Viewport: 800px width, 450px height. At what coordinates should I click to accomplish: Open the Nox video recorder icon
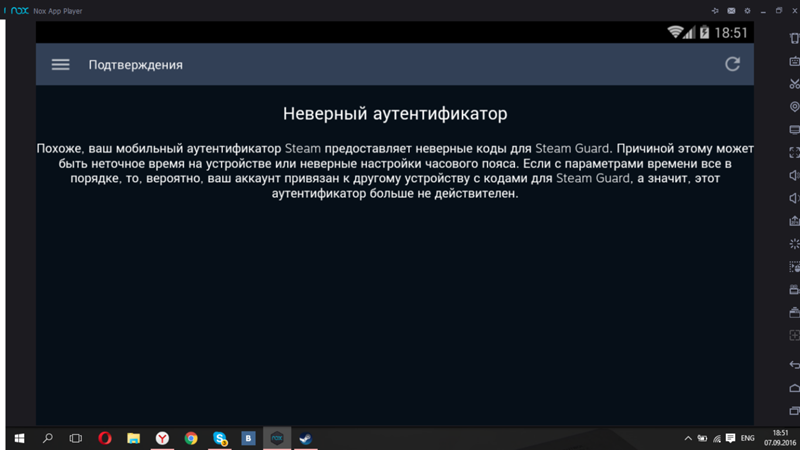click(794, 289)
